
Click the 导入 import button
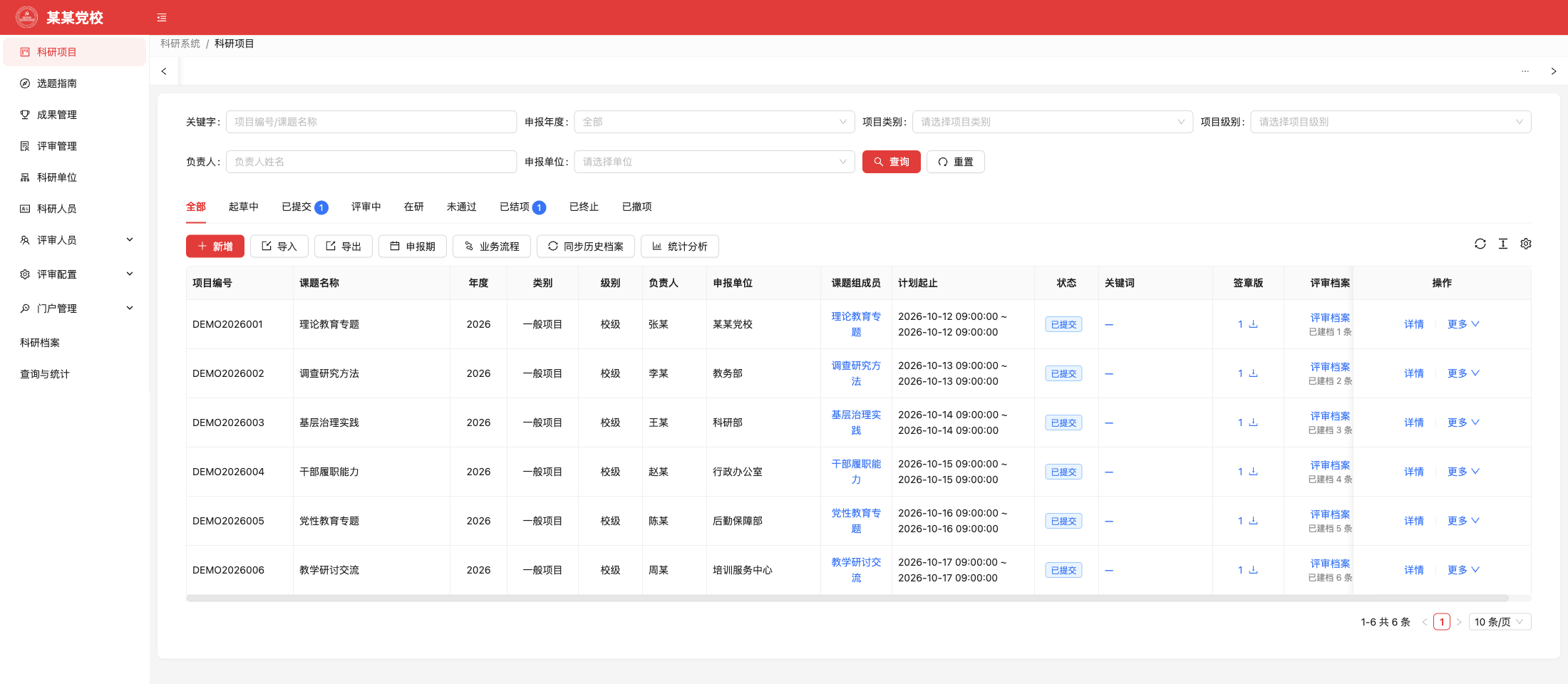coord(279,246)
